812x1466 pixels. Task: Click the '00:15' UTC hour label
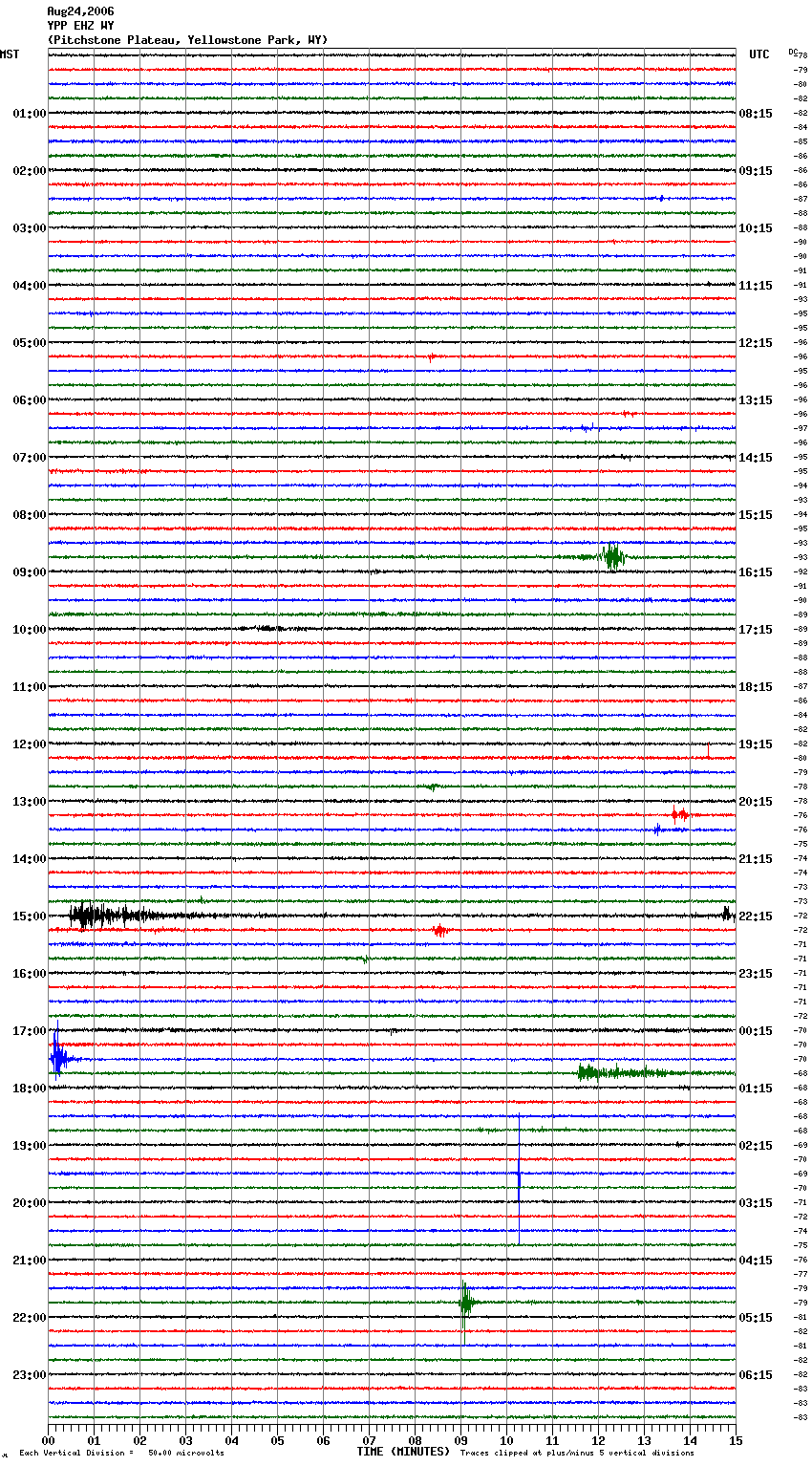click(x=756, y=1031)
